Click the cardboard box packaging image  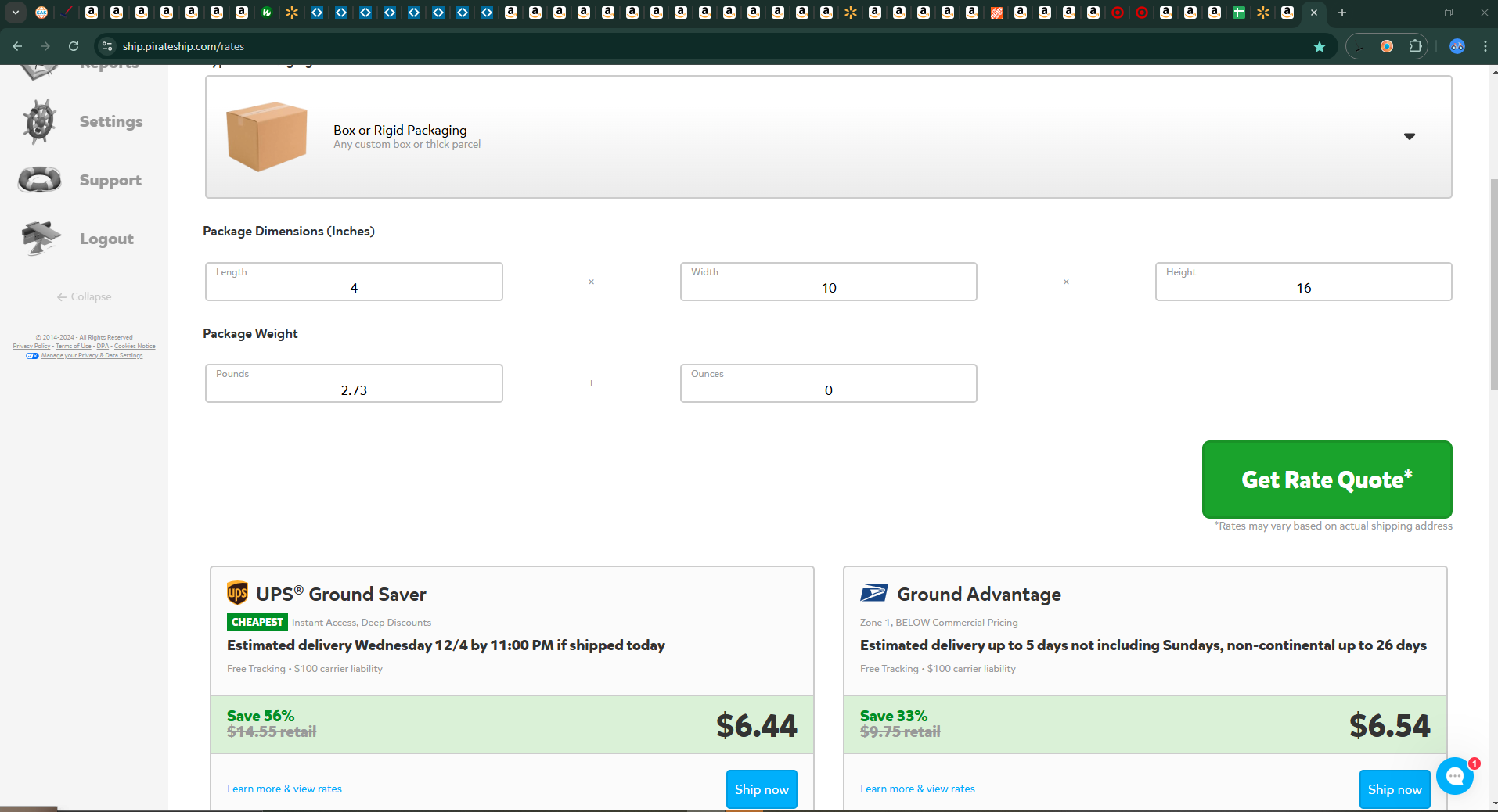point(266,136)
